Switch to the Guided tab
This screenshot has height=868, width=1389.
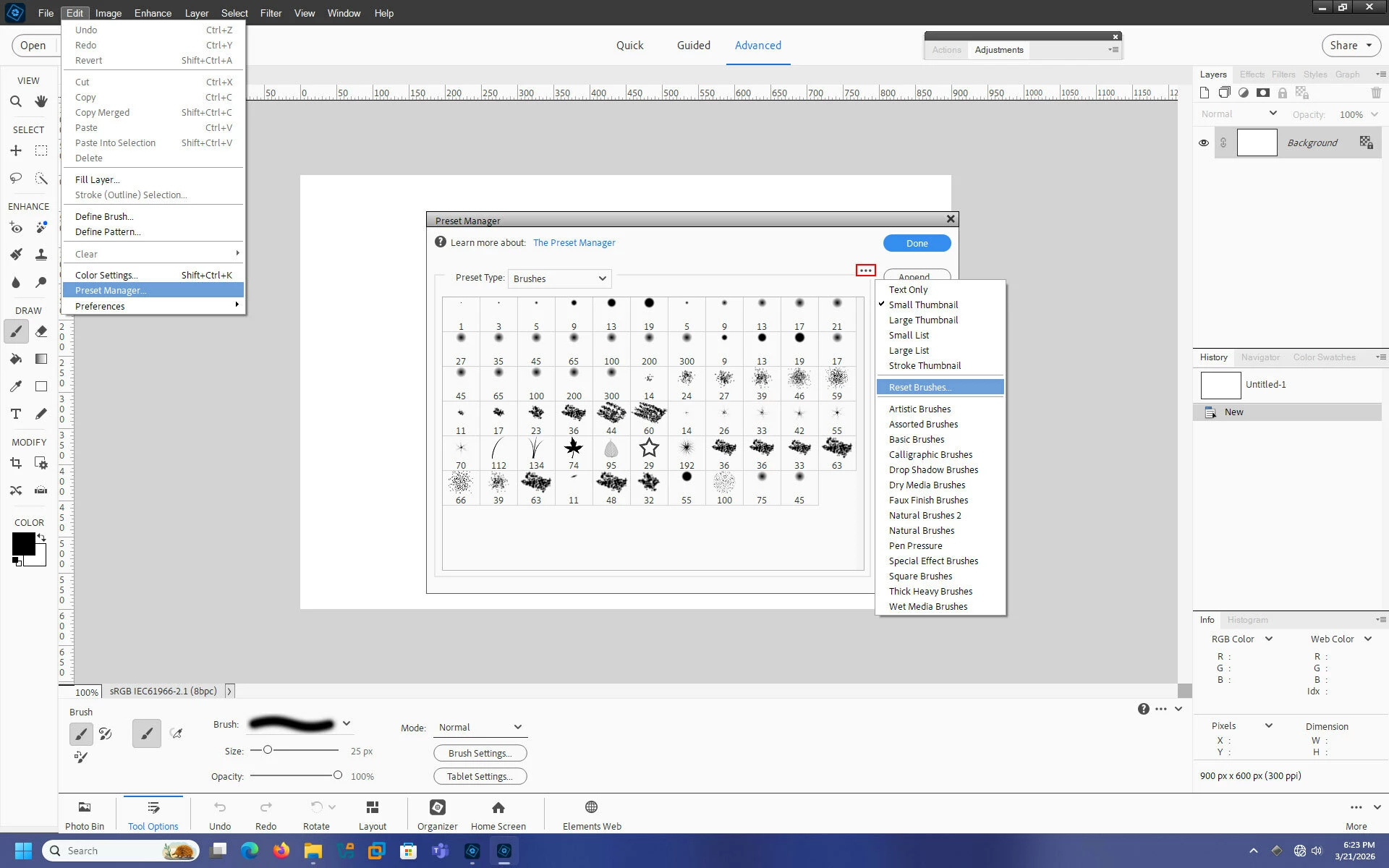pyautogui.click(x=693, y=45)
